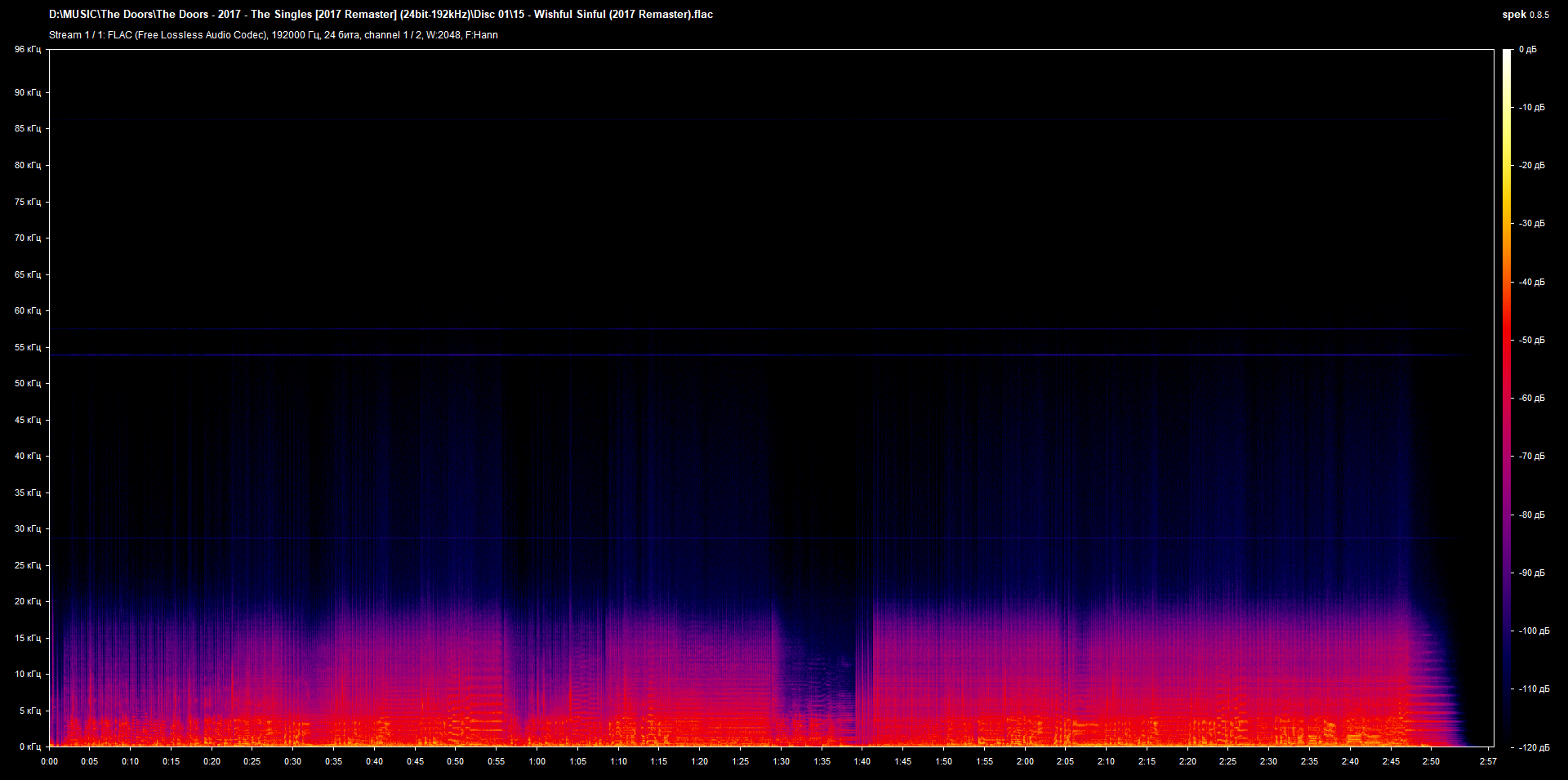Select the 55 кГц frequency axis label
This screenshot has width=1568, height=780.
coord(27,347)
